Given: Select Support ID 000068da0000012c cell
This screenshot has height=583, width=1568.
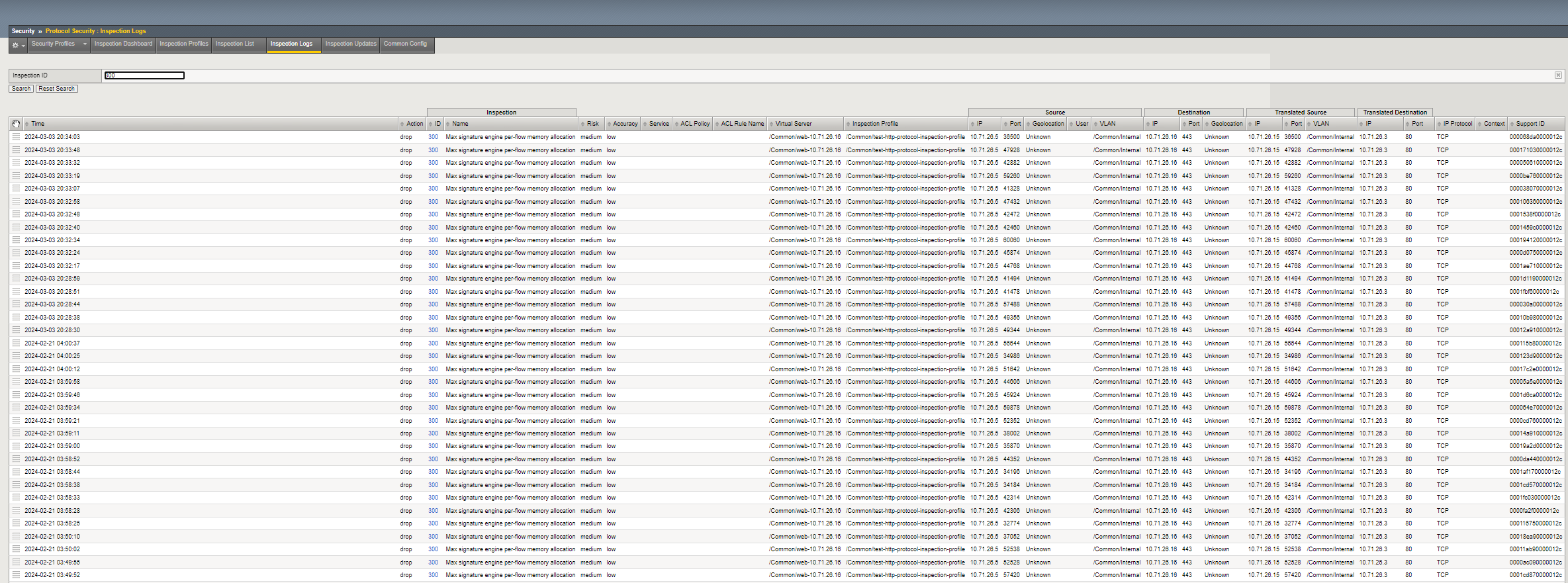Looking at the screenshot, I should tap(1536, 137).
